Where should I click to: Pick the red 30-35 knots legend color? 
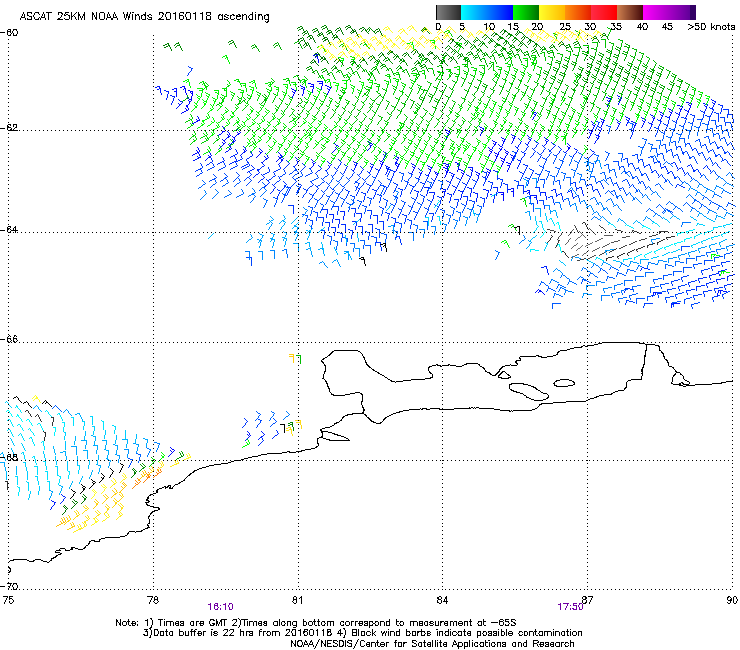(x=604, y=12)
